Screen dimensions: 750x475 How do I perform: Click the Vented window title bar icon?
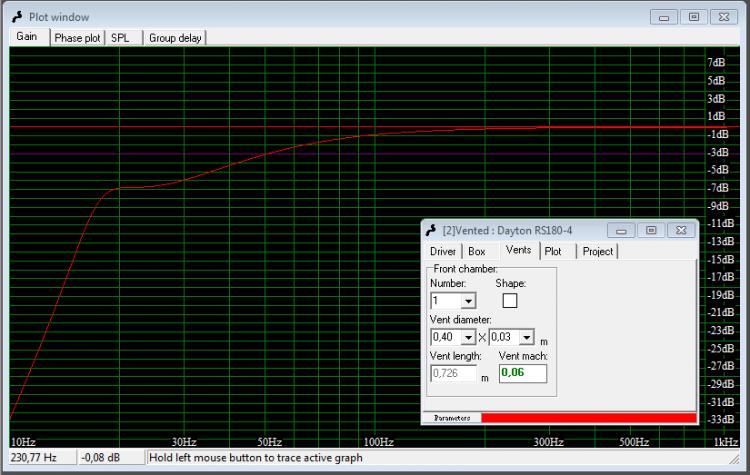(x=431, y=230)
